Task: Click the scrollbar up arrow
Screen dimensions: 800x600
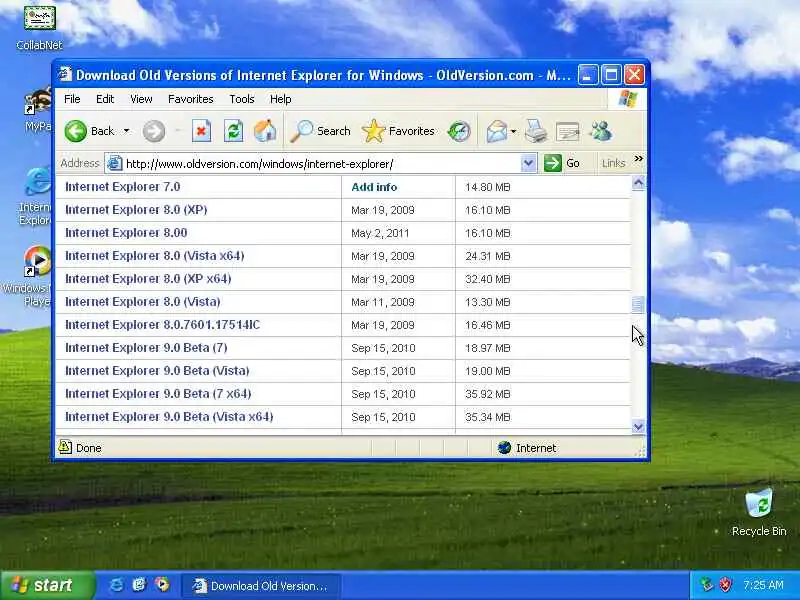Action: coord(638,183)
